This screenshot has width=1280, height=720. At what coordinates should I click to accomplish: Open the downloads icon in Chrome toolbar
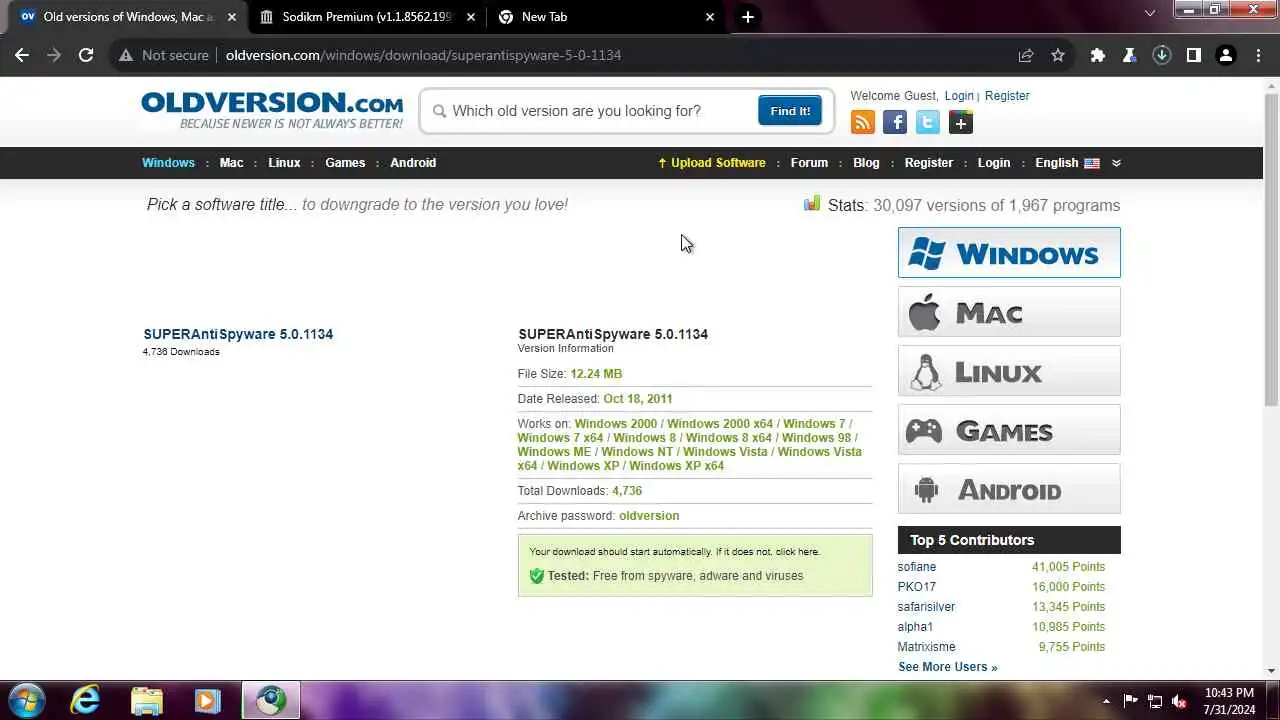[x=1162, y=55]
